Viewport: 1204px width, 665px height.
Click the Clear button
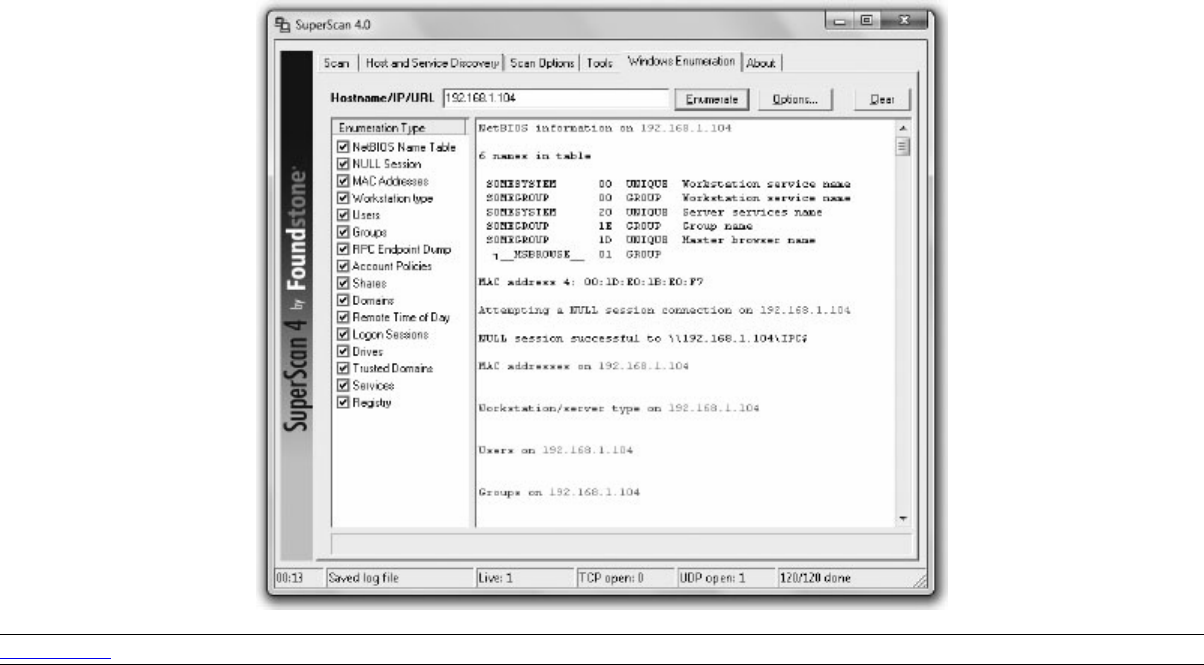[x=881, y=99]
